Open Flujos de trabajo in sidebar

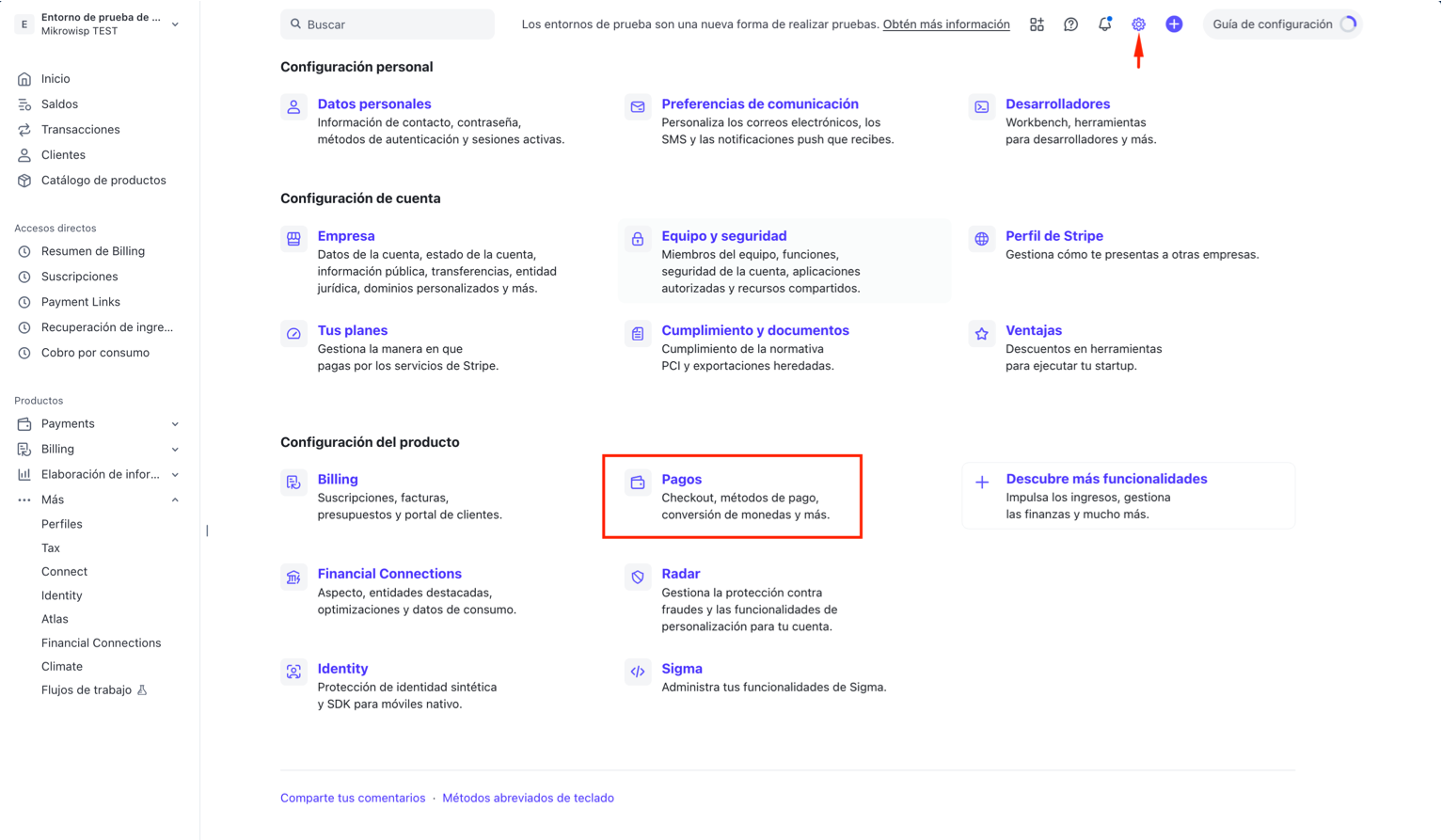click(x=87, y=690)
